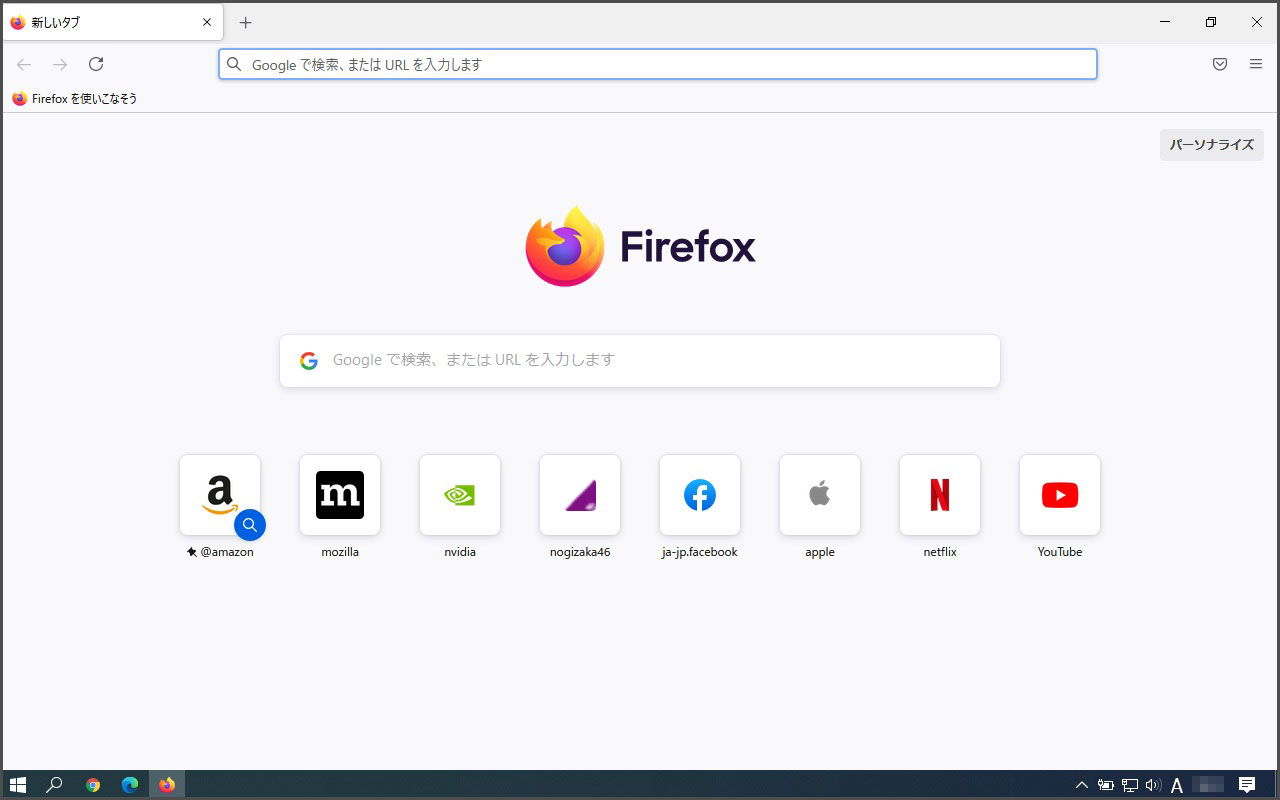Launch Microsoft Edge from the taskbar

point(130,785)
